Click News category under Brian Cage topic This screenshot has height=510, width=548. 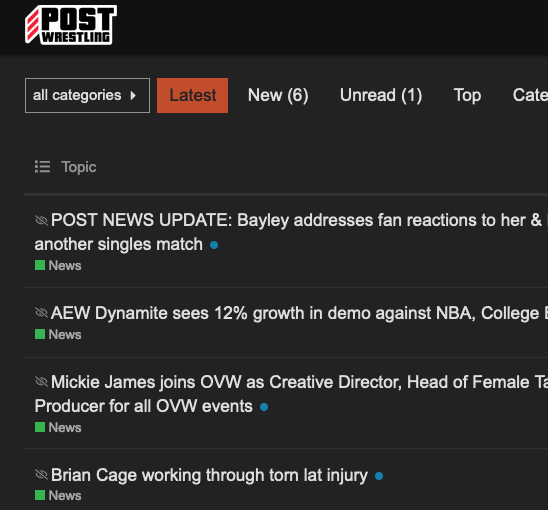(x=58, y=495)
